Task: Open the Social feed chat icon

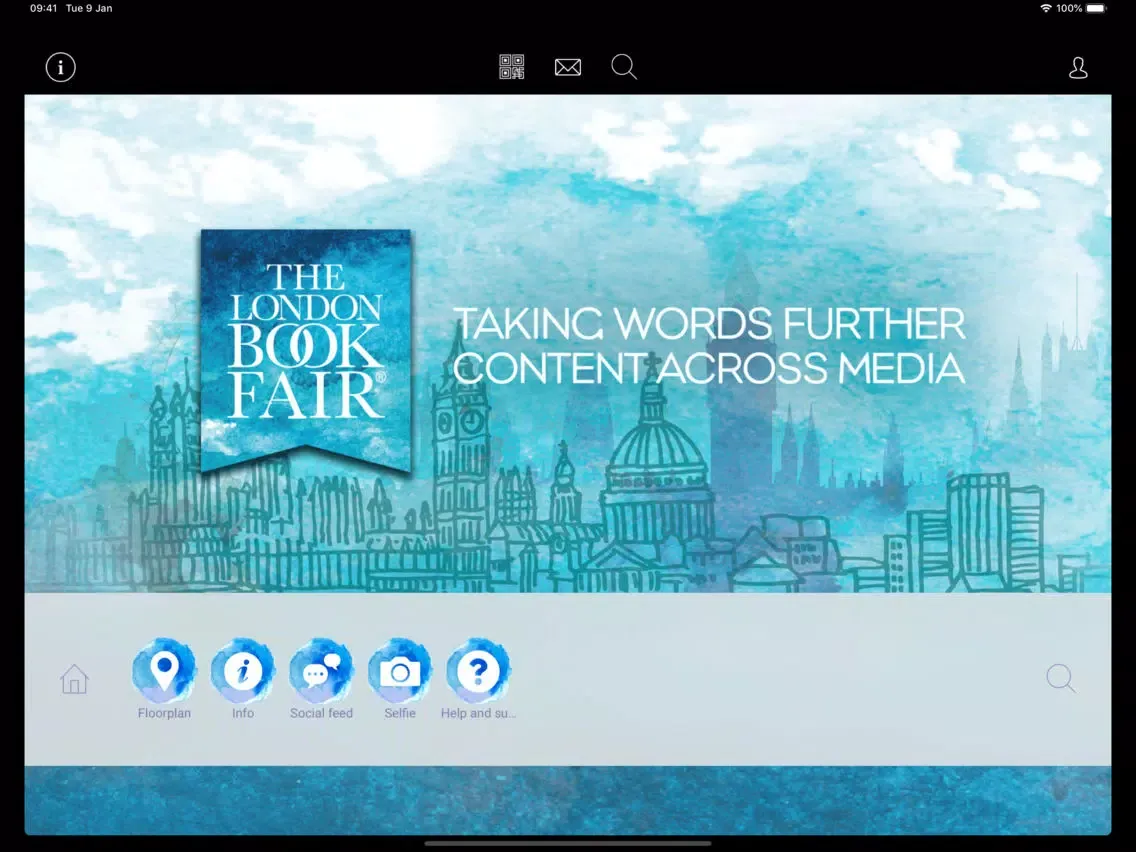Action: click(x=321, y=671)
